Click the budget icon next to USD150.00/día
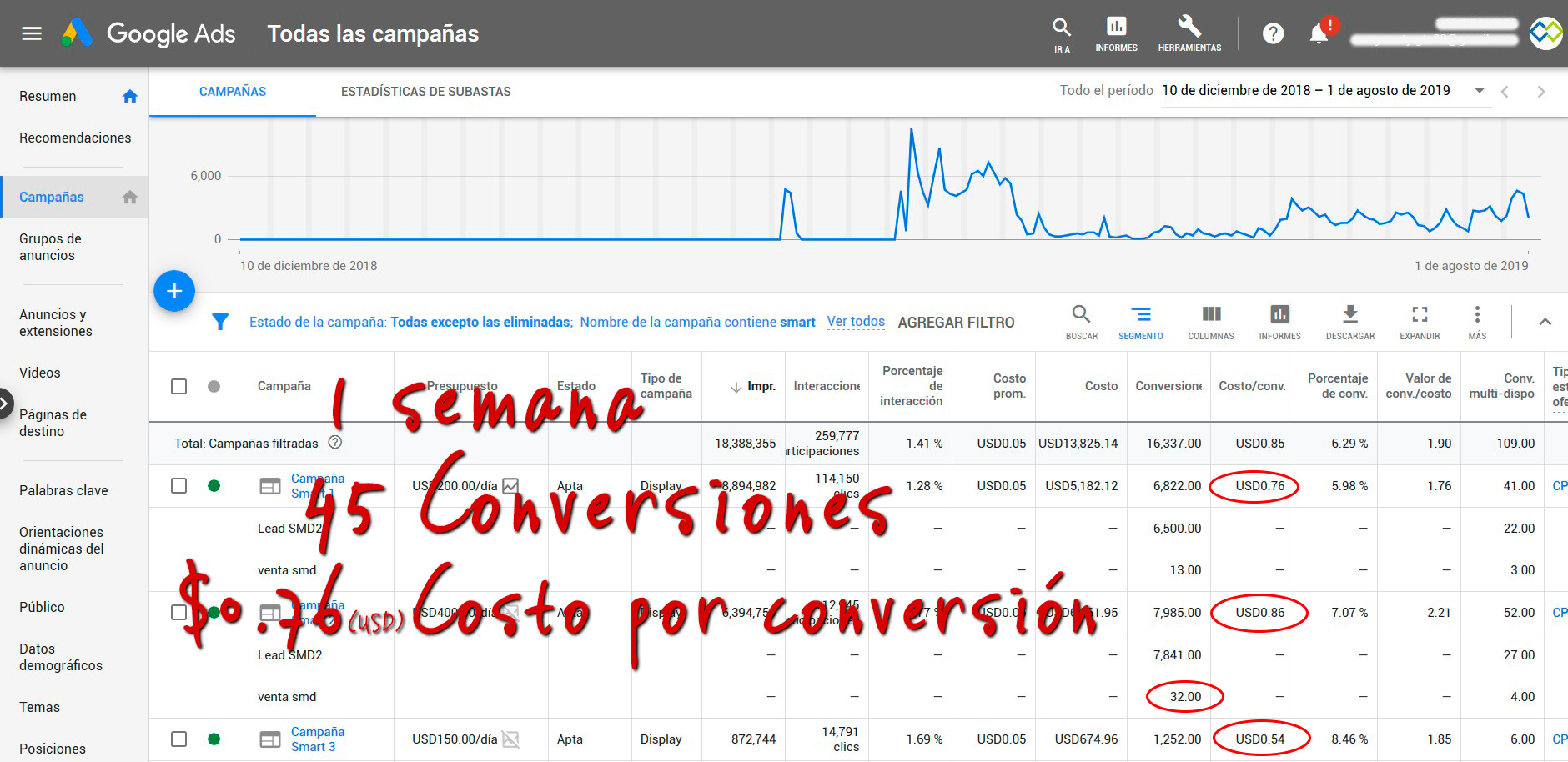1568x762 pixels. [x=510, y=739]
